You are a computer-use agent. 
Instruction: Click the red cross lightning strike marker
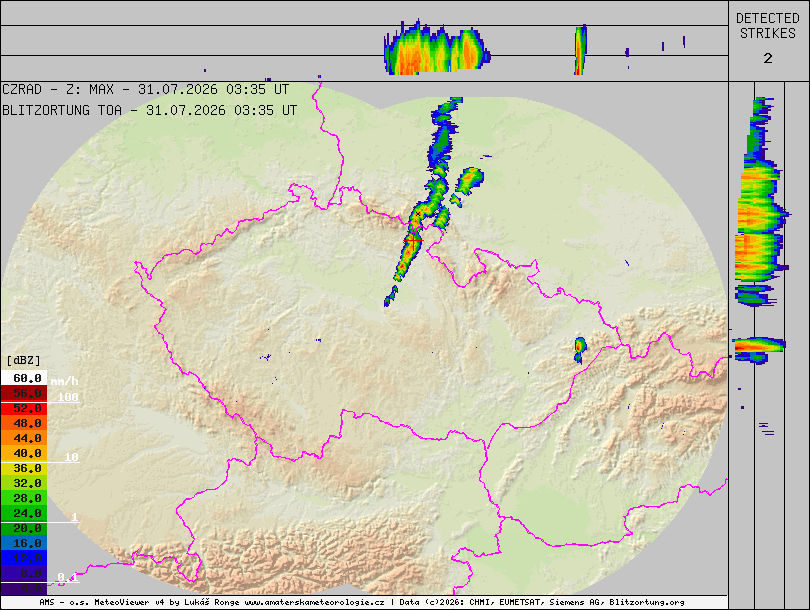point(413,241)
